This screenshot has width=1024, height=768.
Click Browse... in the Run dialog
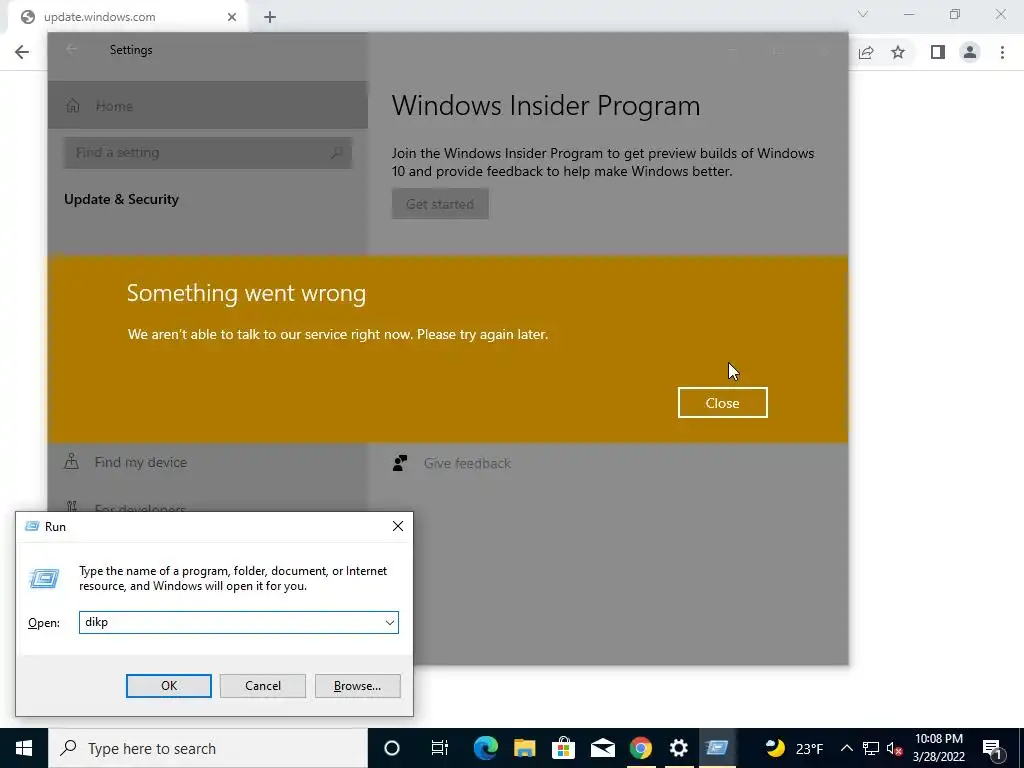[357, 686]
